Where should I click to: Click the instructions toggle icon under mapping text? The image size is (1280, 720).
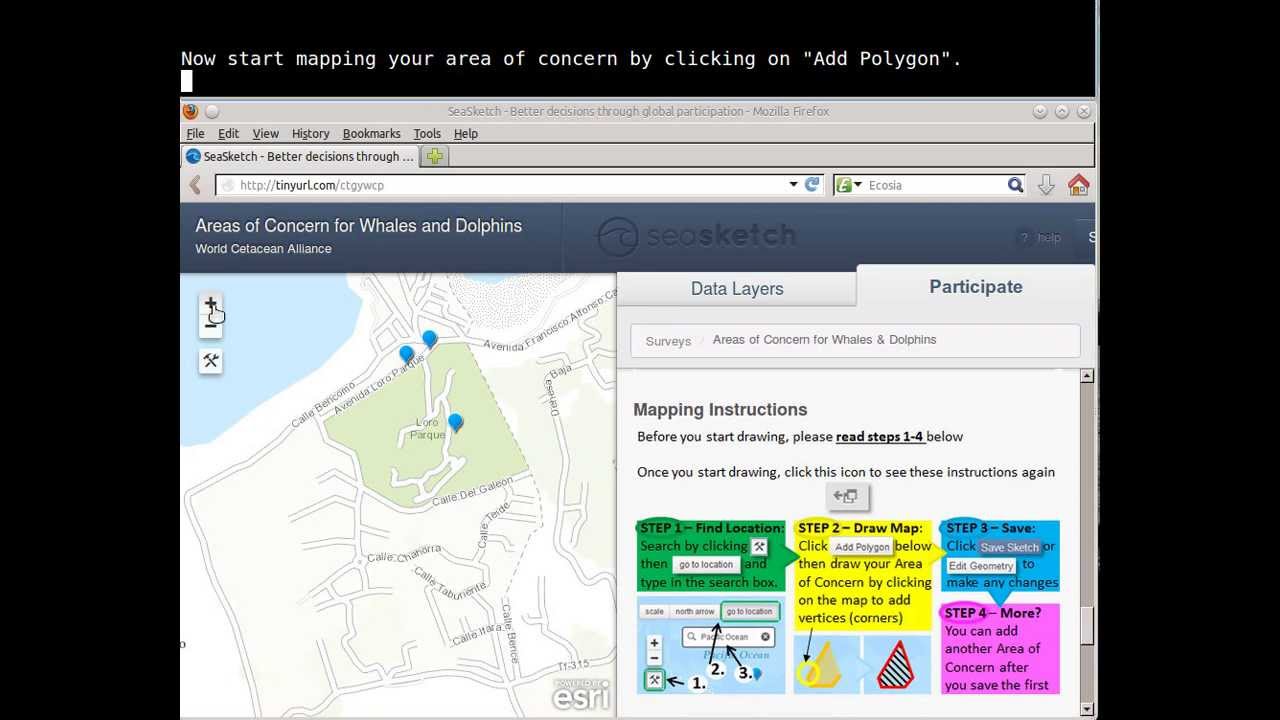point(848,496)
